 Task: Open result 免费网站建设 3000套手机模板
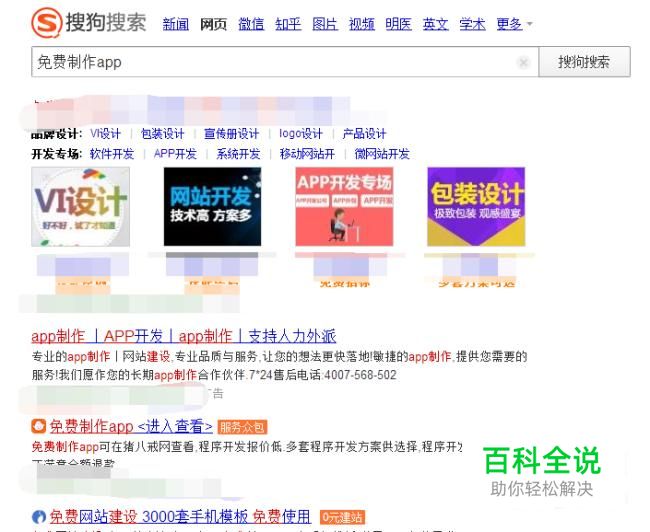180,517
